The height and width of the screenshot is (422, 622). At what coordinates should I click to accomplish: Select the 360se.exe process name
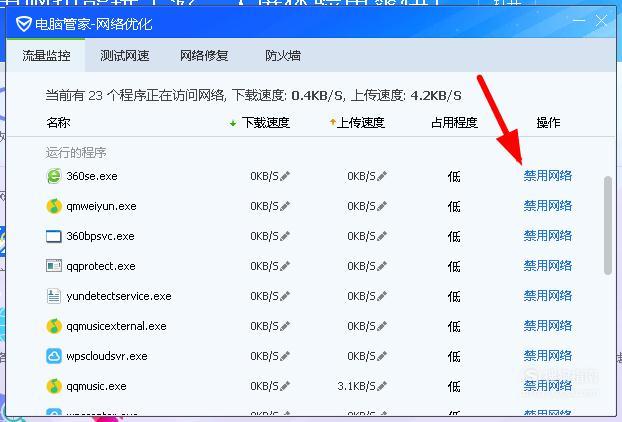pos(92,176)
